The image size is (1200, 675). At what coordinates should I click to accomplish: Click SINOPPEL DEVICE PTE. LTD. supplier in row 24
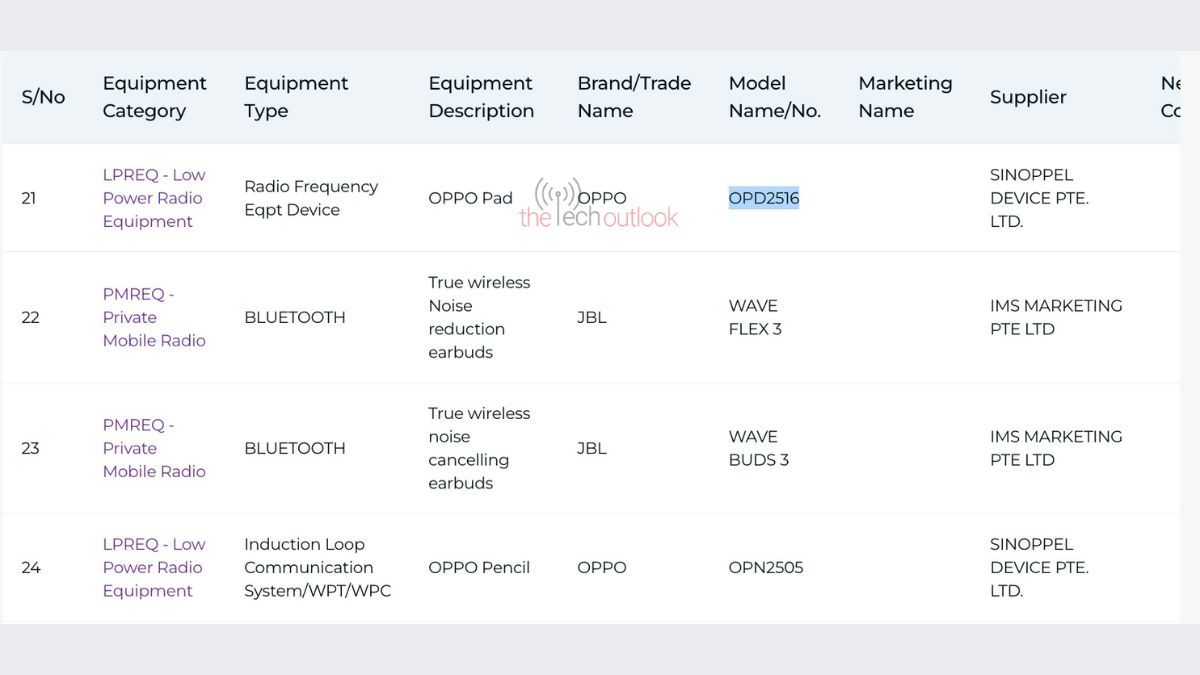pos(1039,567)
